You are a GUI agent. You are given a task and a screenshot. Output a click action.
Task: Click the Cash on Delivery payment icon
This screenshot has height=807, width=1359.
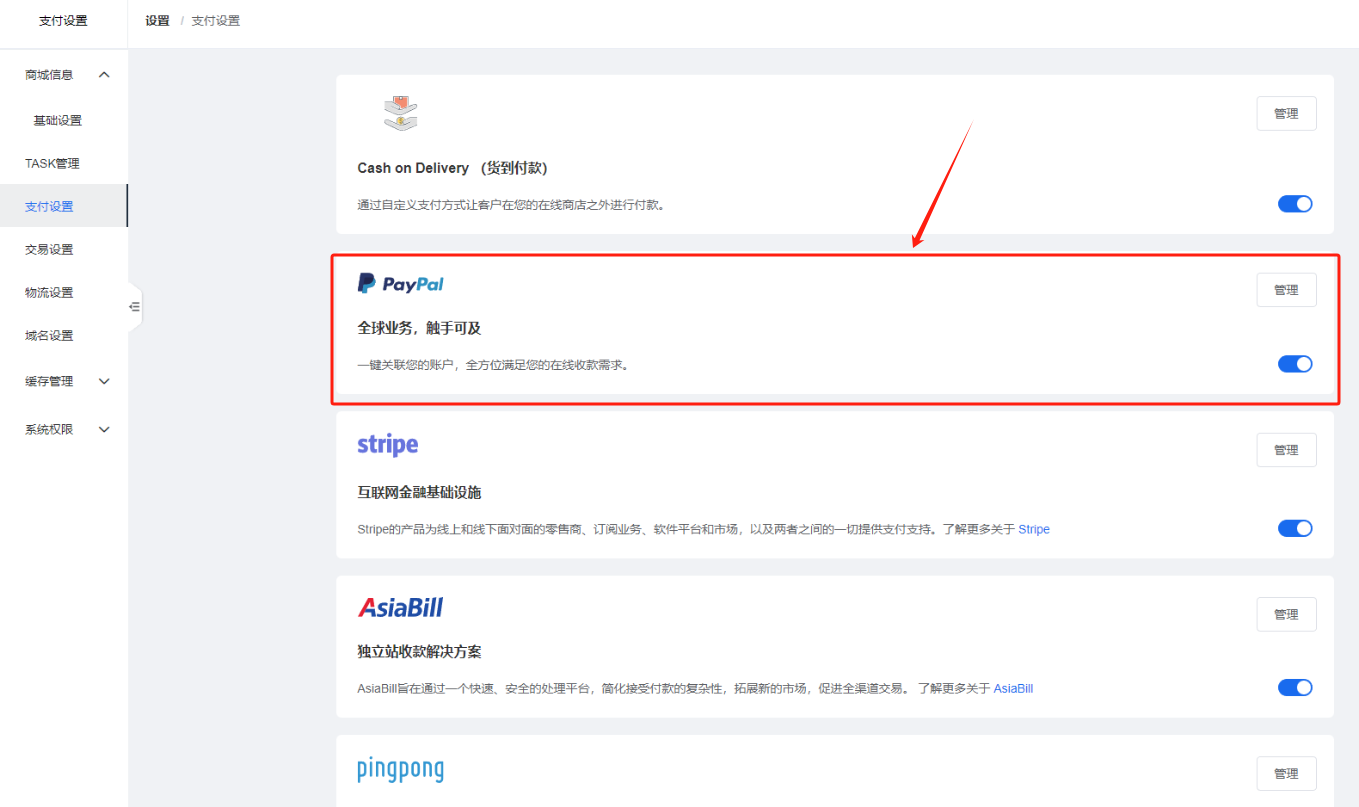click(x=400, y=113)
